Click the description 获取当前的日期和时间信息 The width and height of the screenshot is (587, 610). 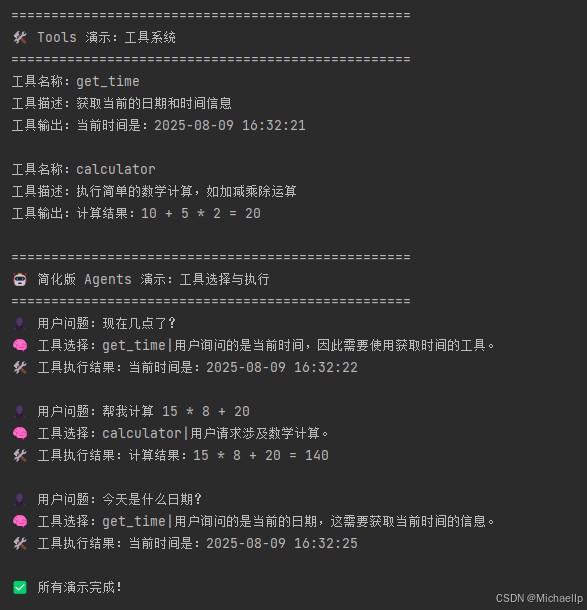pos(154,103)
